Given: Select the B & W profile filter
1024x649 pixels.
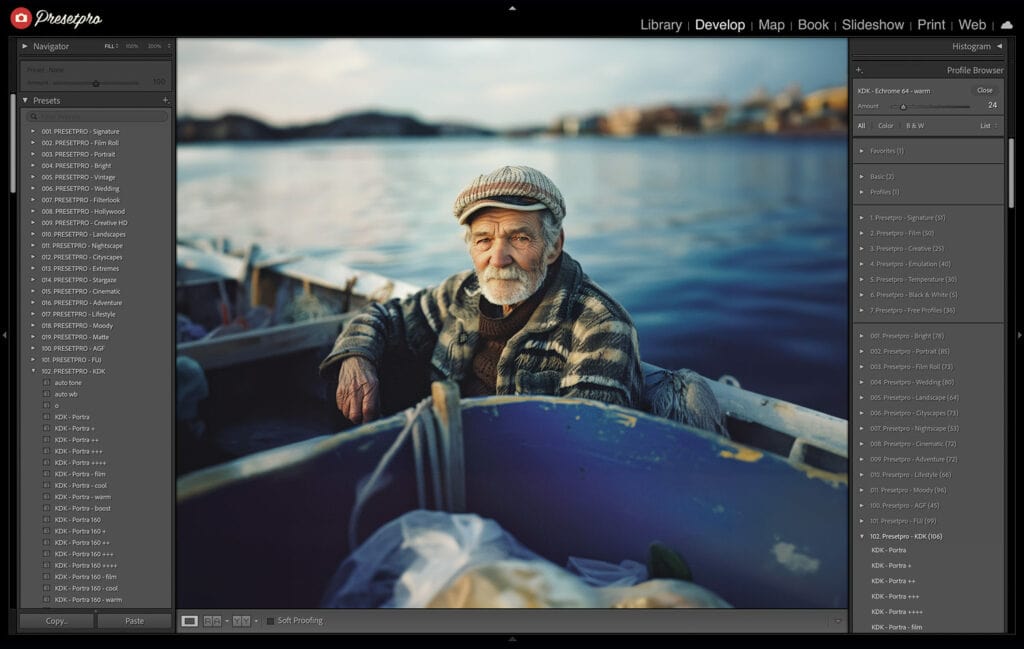Looking at the screenshot, I should (914, 126).
